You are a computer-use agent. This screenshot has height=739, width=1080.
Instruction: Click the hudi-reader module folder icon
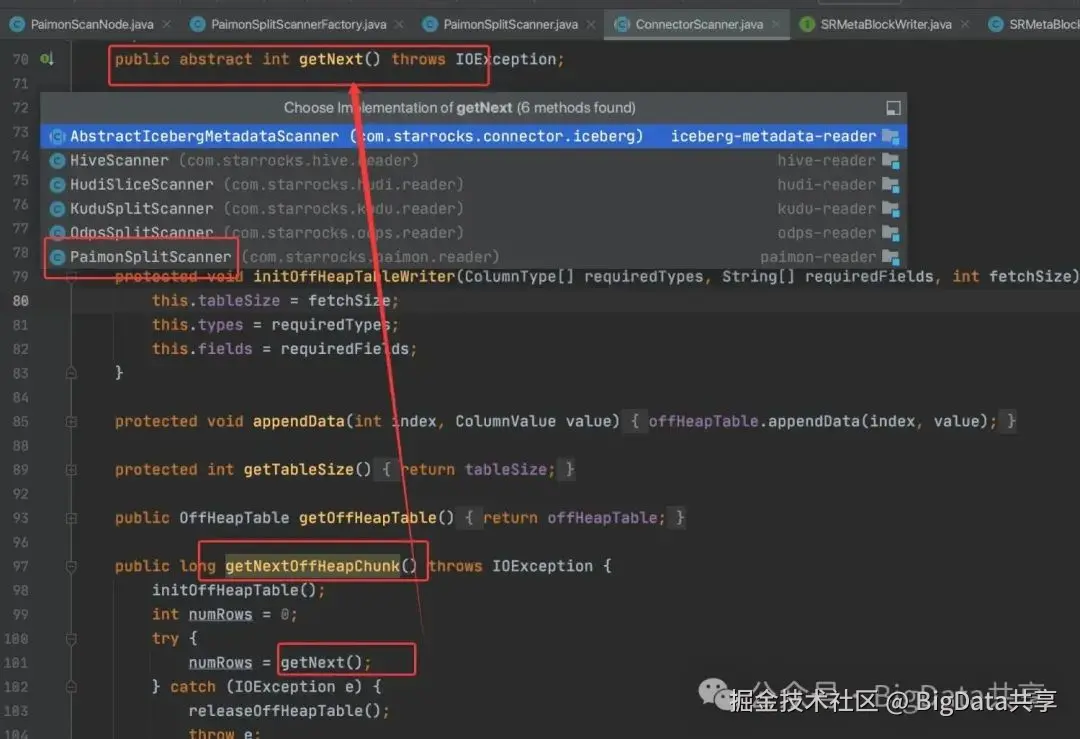coord(891,185)
